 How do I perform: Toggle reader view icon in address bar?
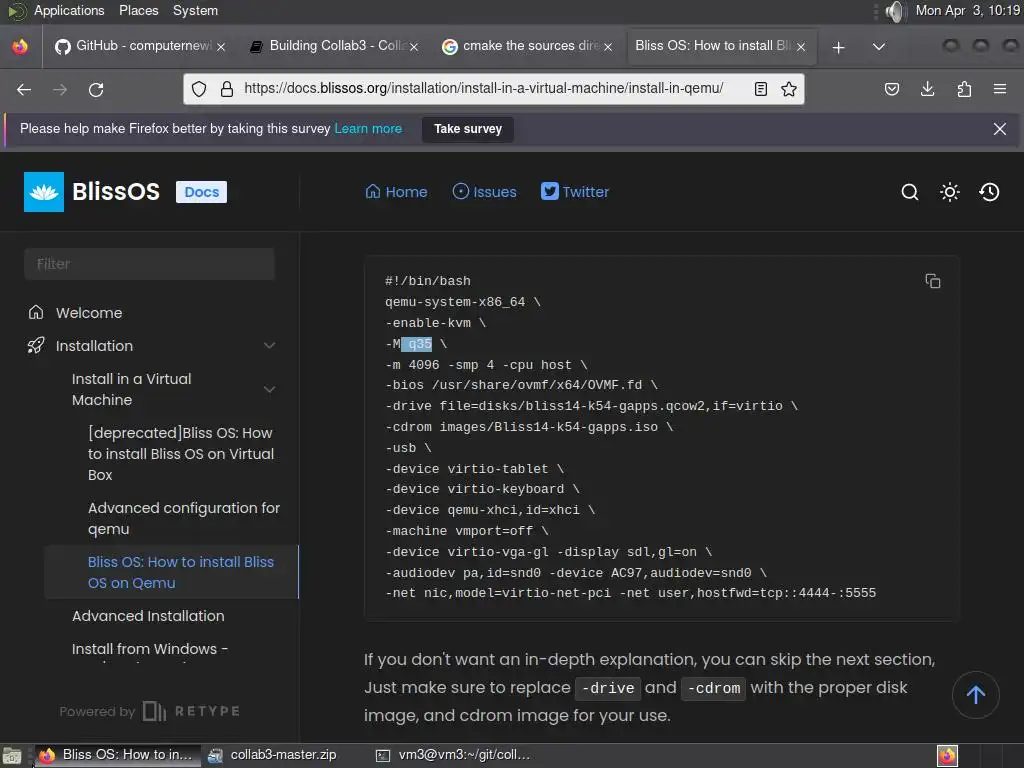(x=760, y=89)
